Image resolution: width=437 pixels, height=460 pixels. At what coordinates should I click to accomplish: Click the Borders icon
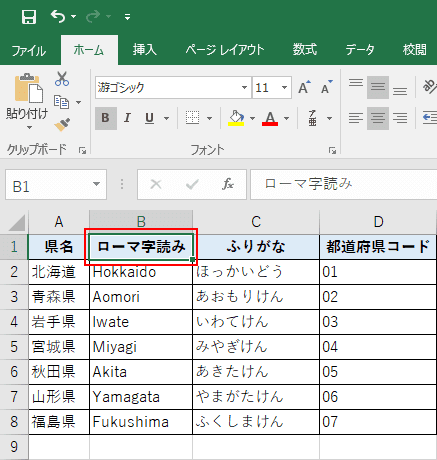click(x=192, y=118)
